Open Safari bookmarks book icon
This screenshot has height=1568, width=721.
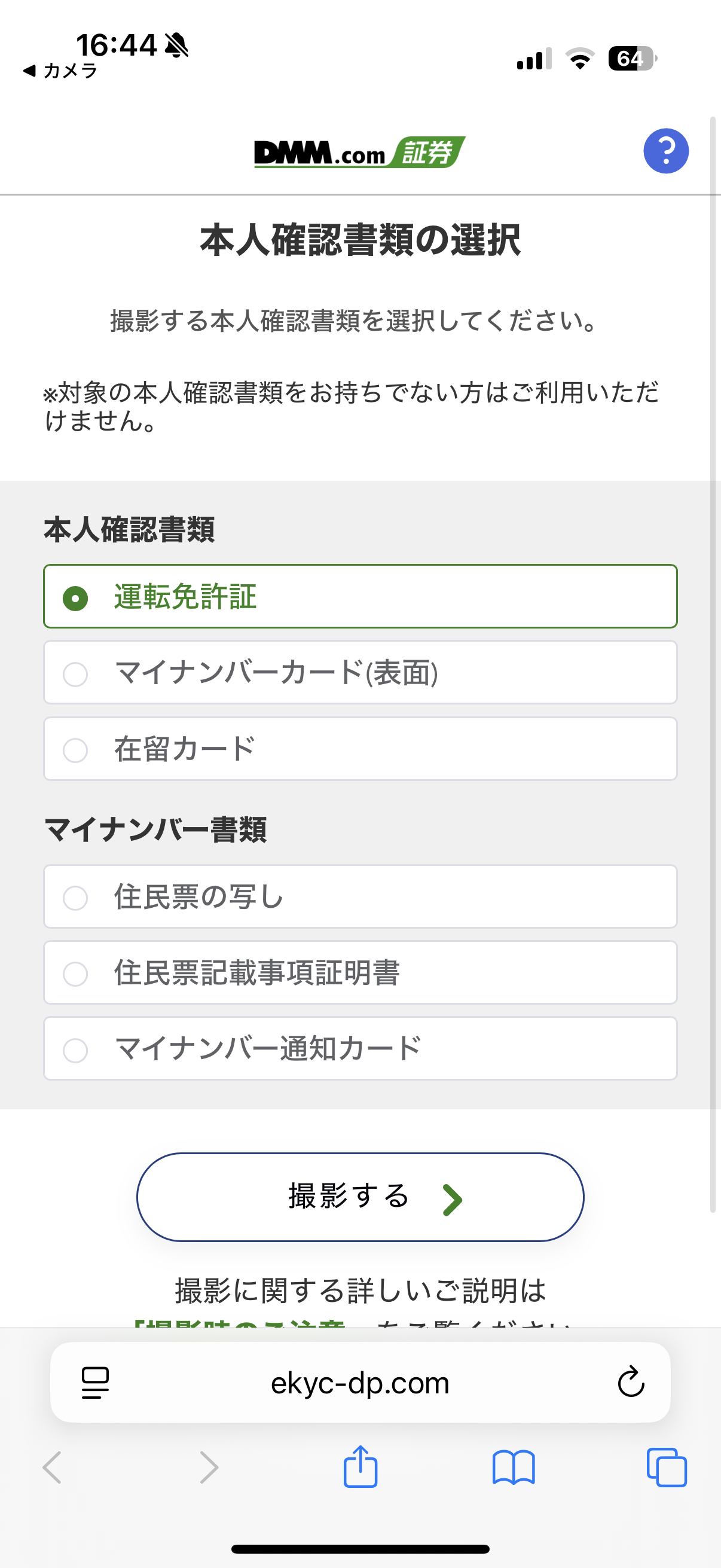tap(514, 1467)
